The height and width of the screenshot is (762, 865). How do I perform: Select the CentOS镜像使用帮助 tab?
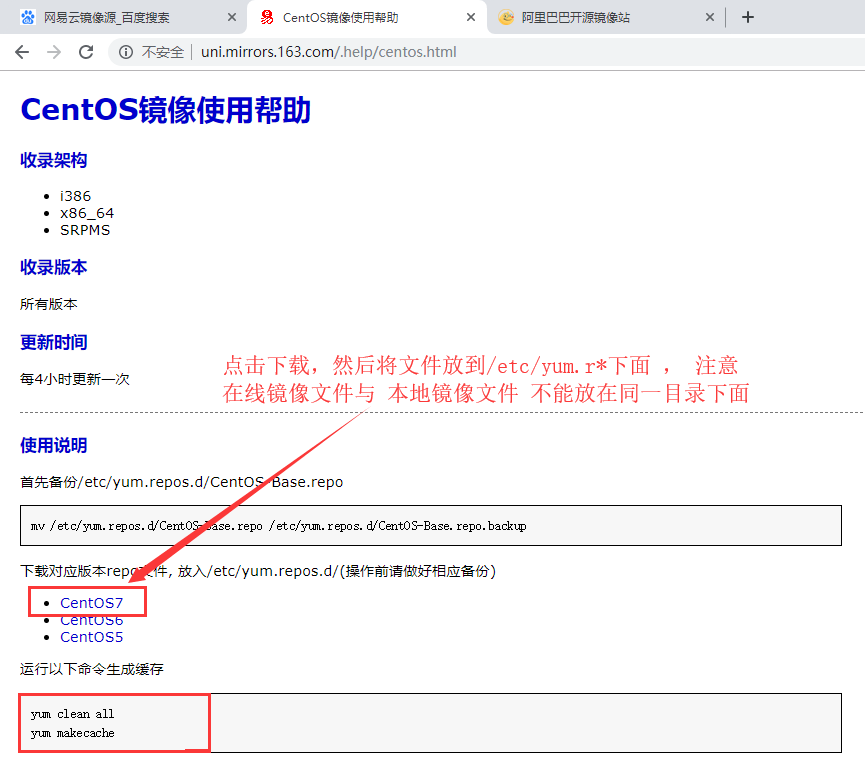tap(367, 18)
